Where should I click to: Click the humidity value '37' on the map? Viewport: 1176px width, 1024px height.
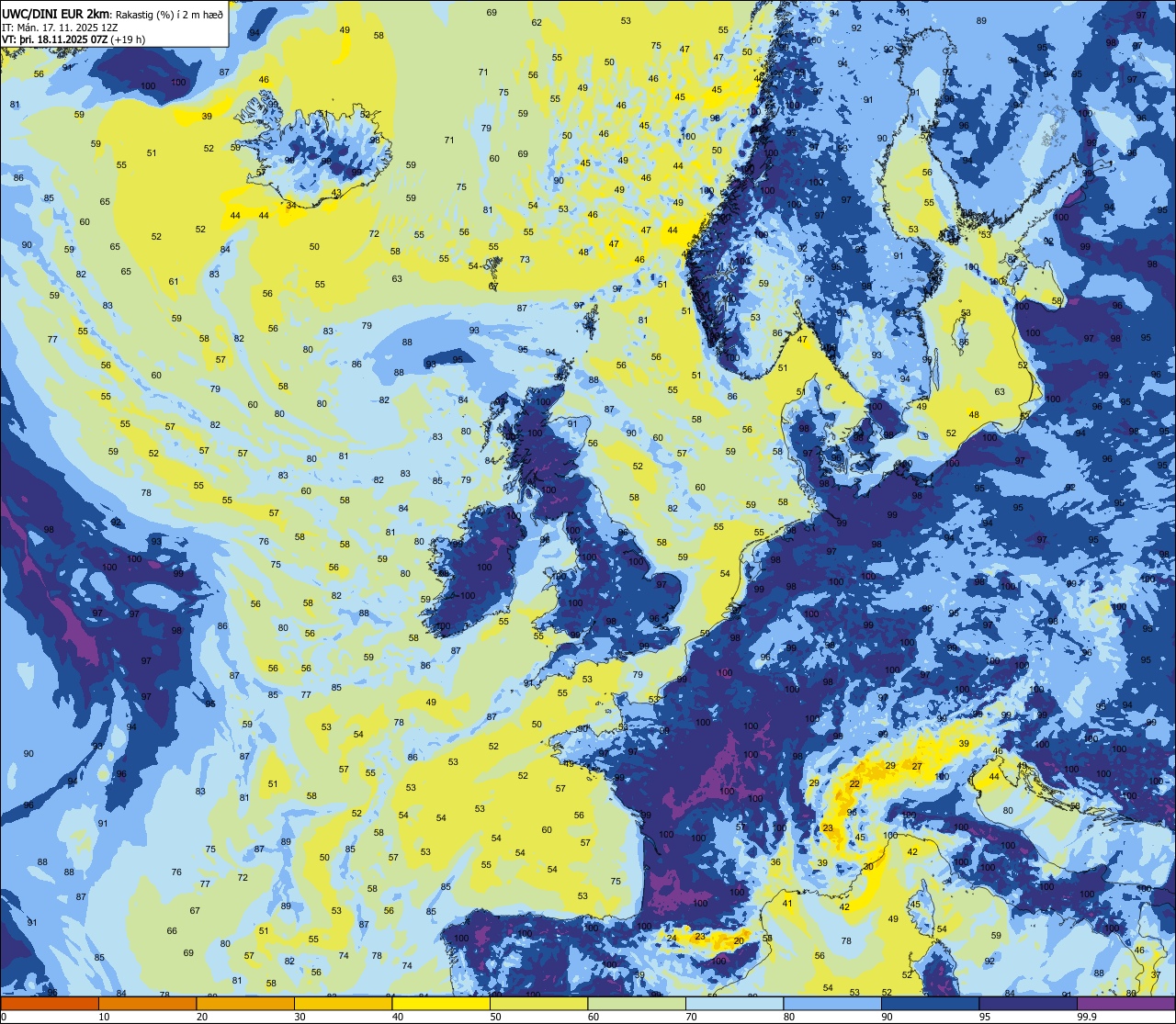1156,974
